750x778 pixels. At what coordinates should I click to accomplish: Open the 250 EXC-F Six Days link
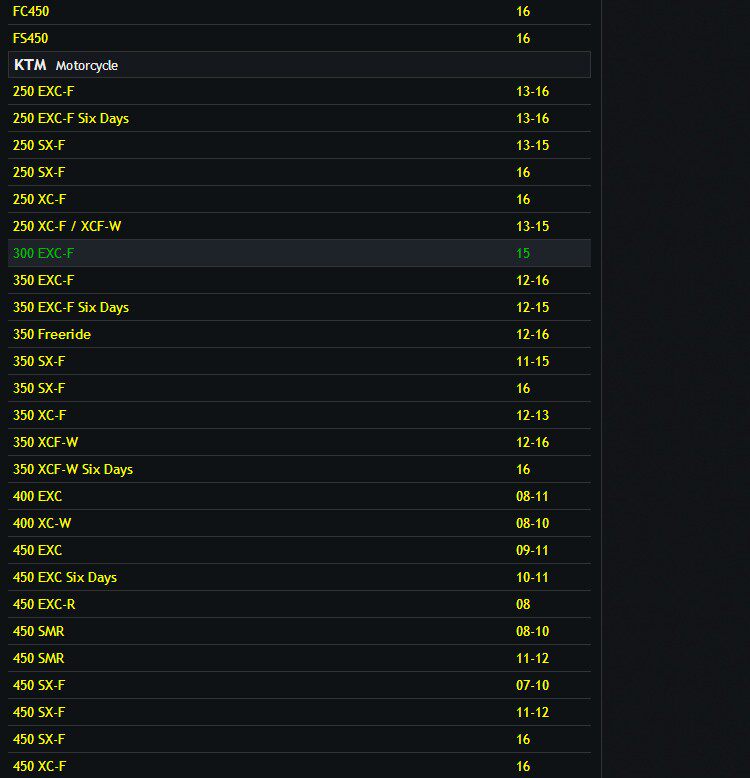tap(70, 118)
